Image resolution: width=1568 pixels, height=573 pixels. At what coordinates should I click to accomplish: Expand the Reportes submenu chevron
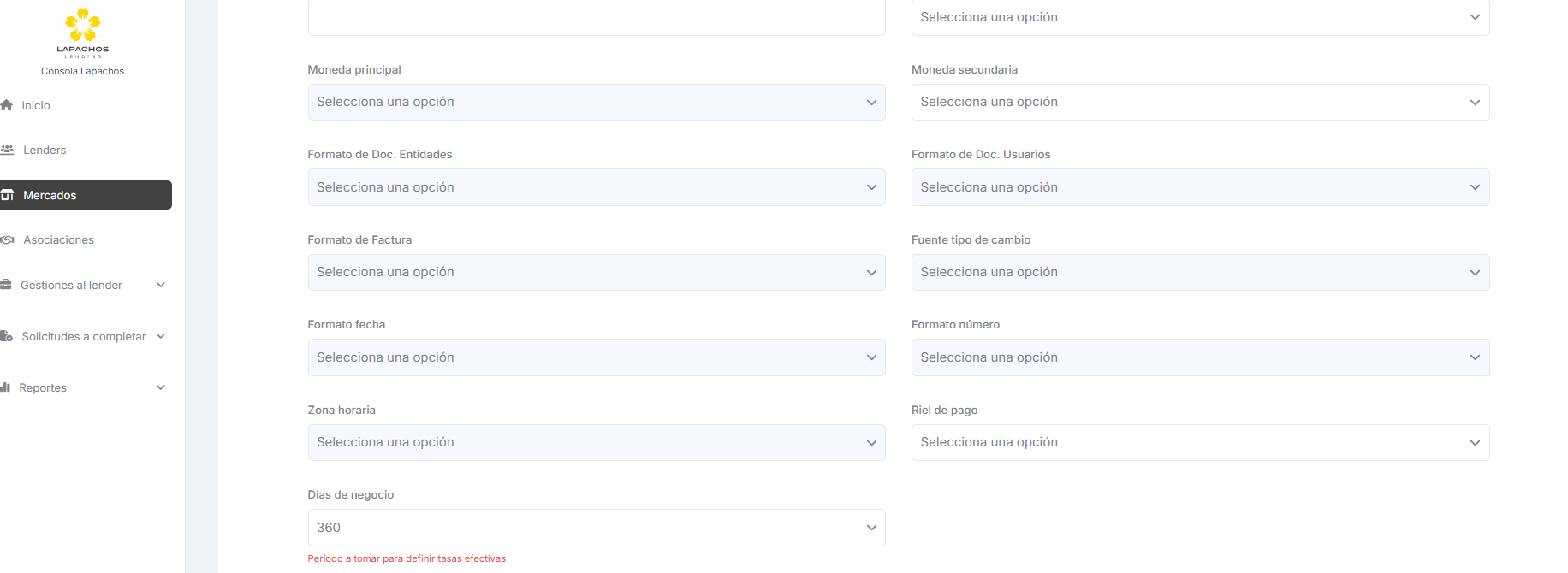coord(160,387)
